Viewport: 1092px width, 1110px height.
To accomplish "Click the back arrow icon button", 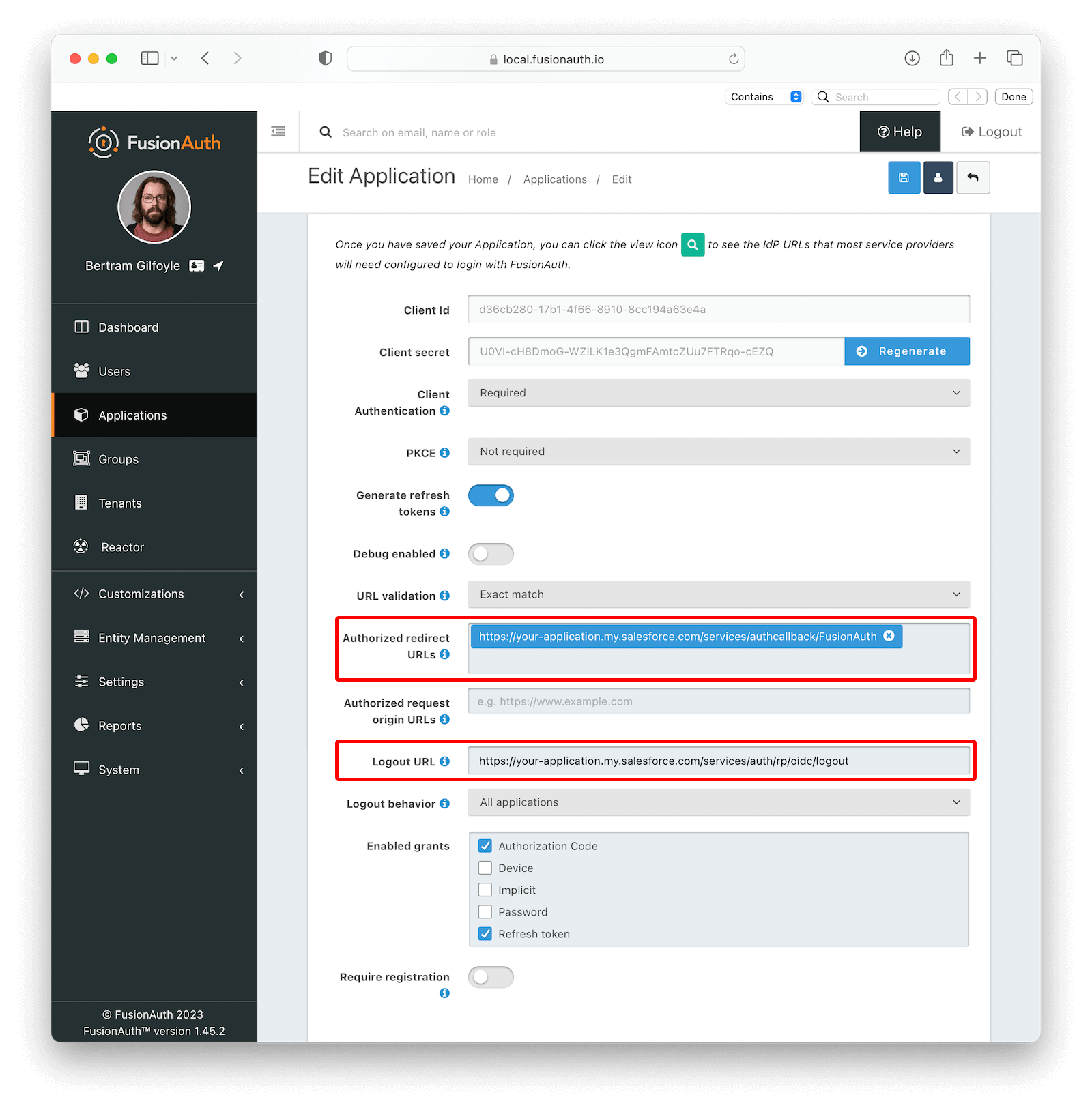I will [x=973, y=178].
